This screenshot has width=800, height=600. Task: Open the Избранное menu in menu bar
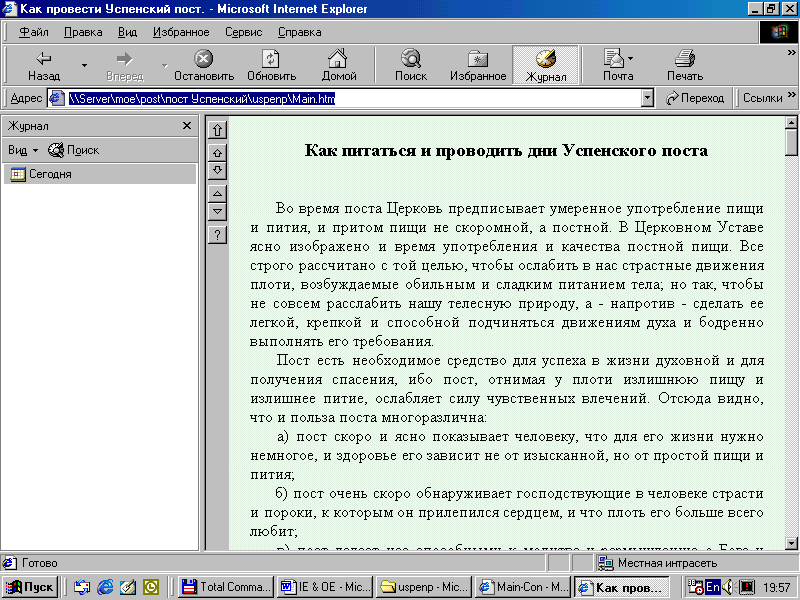(x=181, y=32)
